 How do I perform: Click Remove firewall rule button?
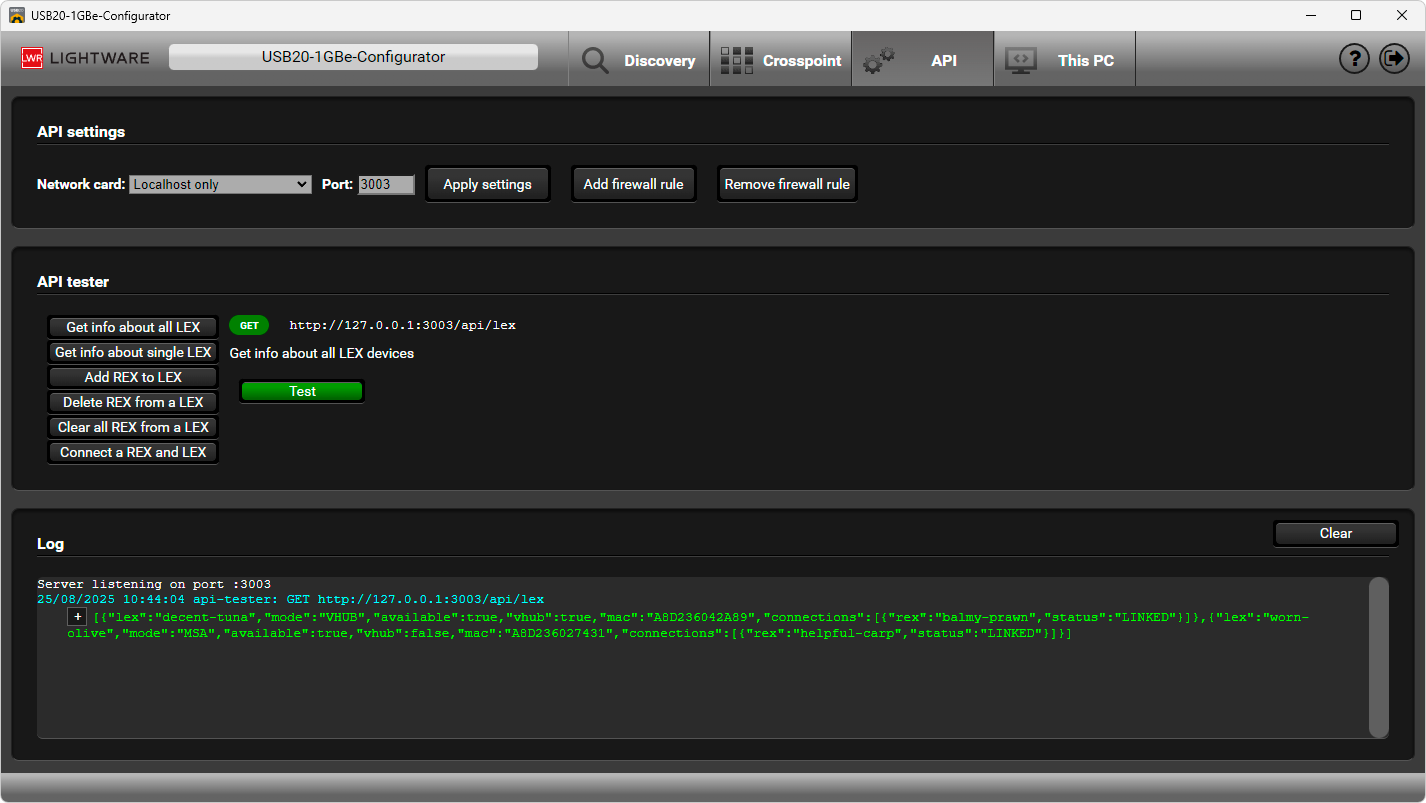pyautogui.click(x=787, y=184)
